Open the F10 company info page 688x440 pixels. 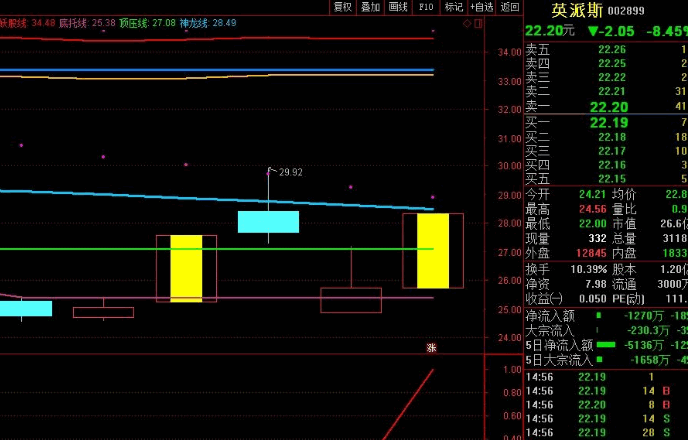[426, 7]
